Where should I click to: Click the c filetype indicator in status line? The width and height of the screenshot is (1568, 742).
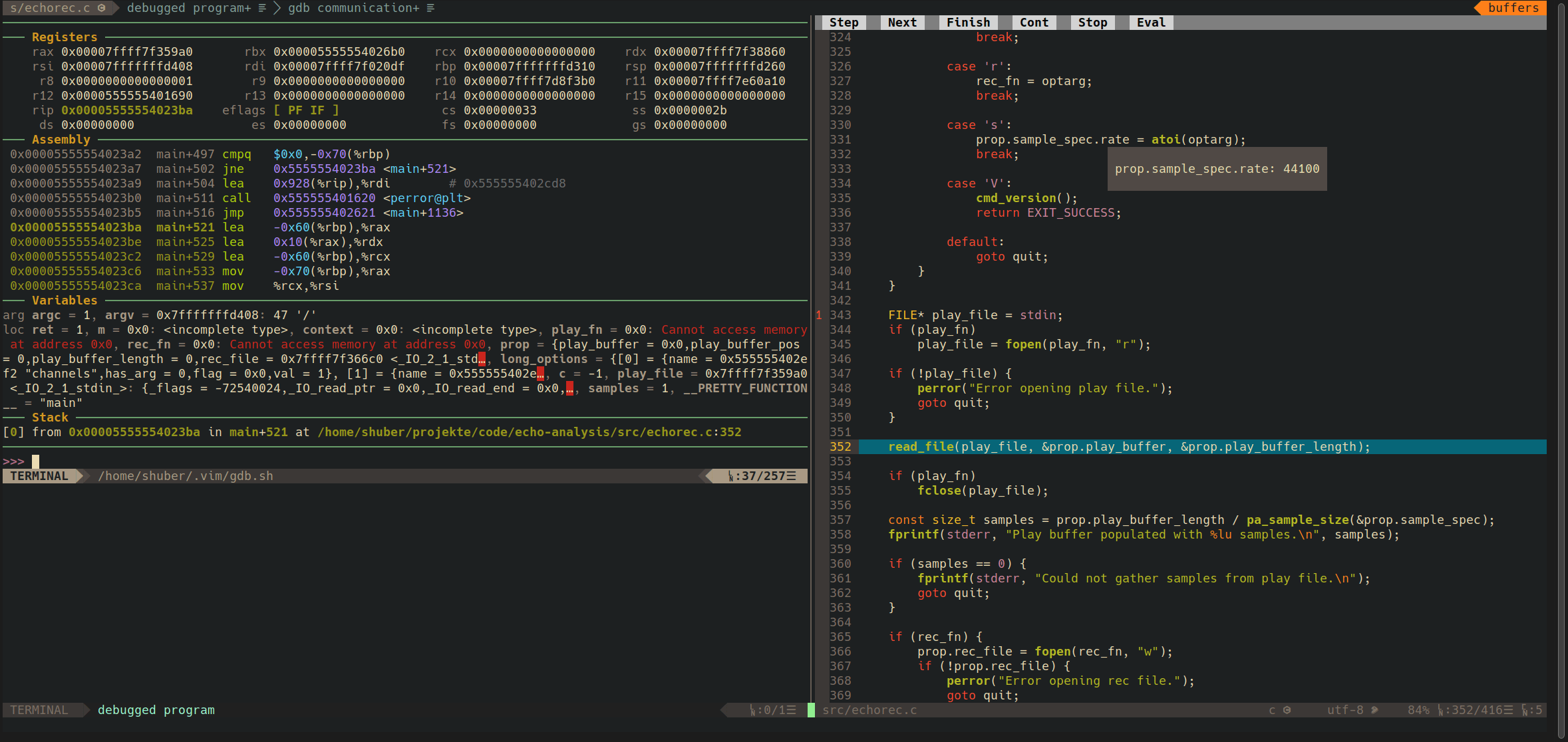tap(1272, 710)
